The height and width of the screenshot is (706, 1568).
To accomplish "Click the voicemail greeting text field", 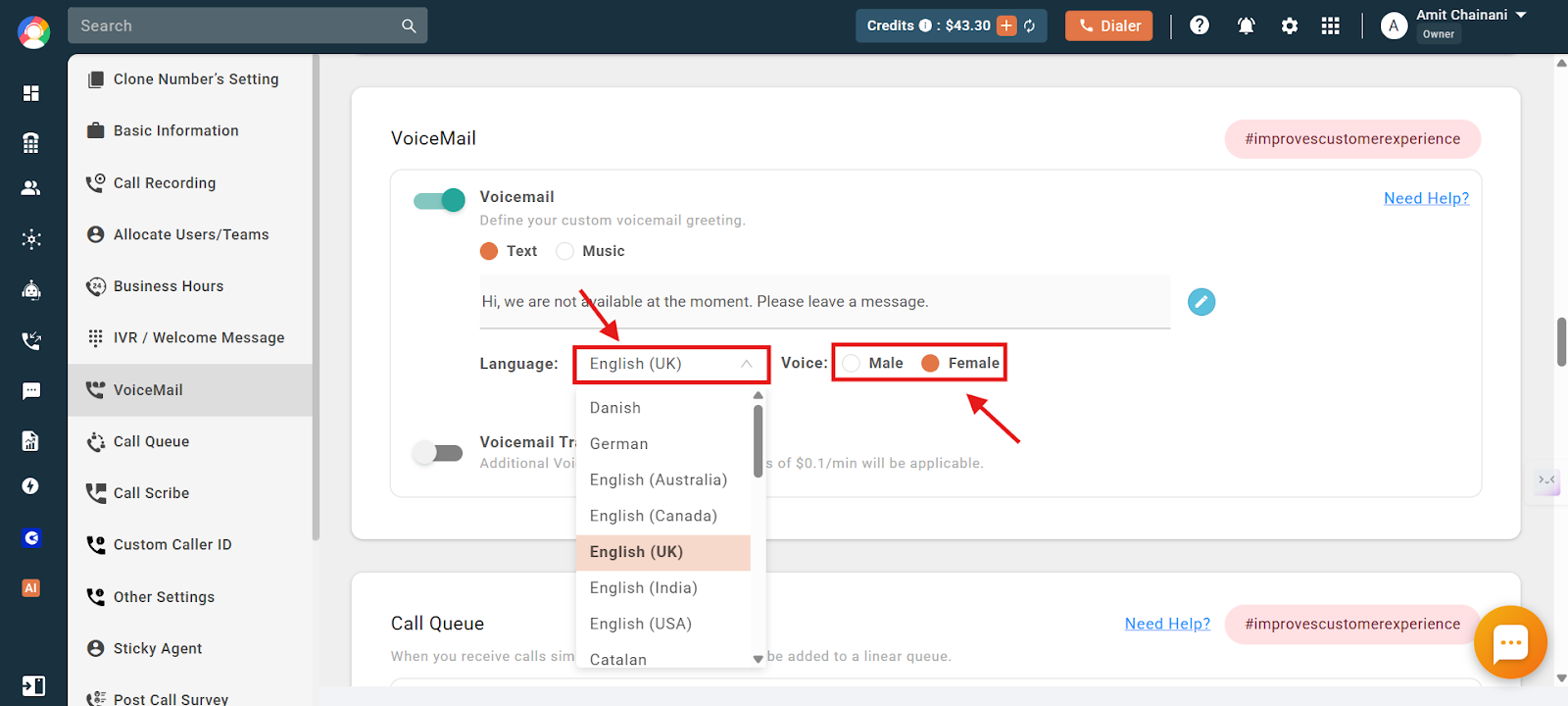I will [x=824, y=302].
